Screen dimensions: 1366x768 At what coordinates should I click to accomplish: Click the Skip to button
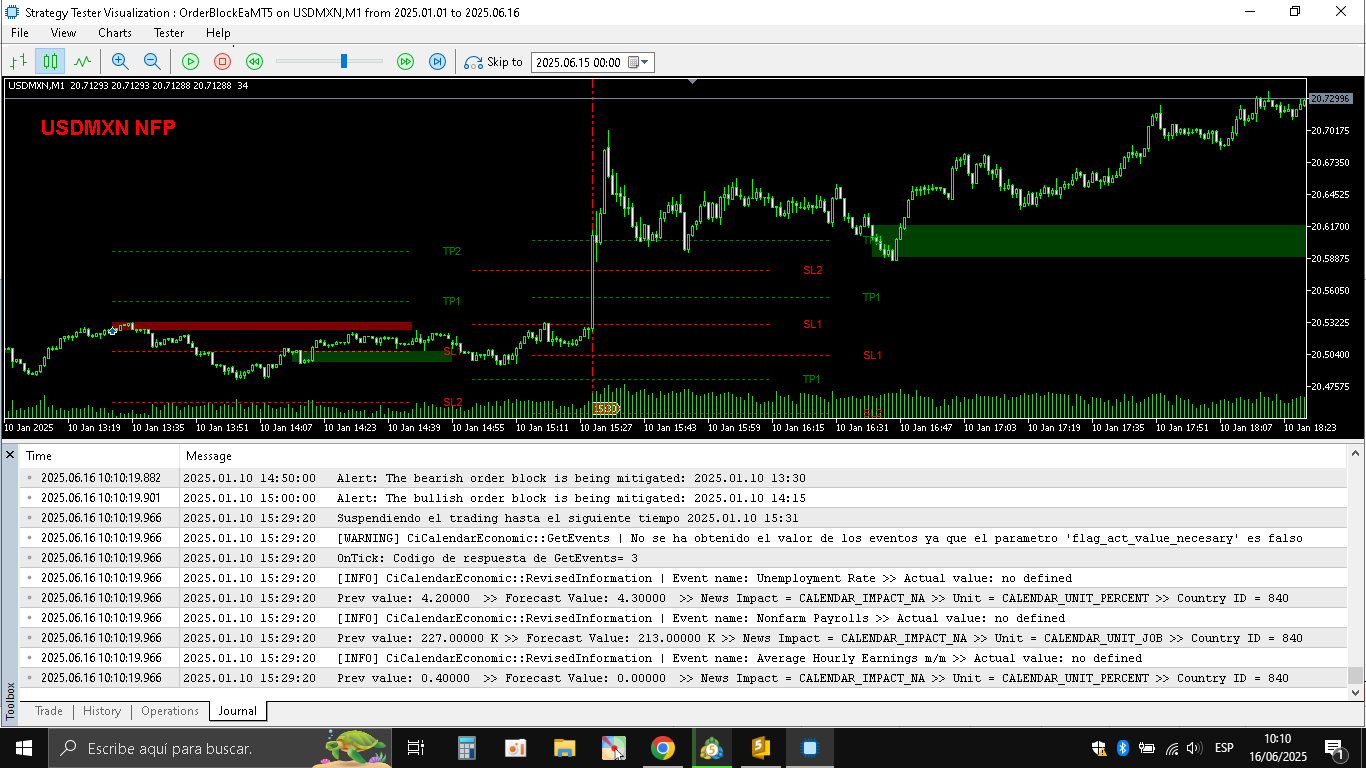493,62
